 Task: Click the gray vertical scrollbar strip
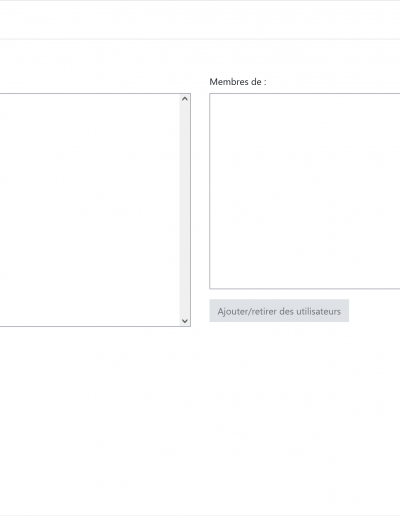(x=185, y=210)
